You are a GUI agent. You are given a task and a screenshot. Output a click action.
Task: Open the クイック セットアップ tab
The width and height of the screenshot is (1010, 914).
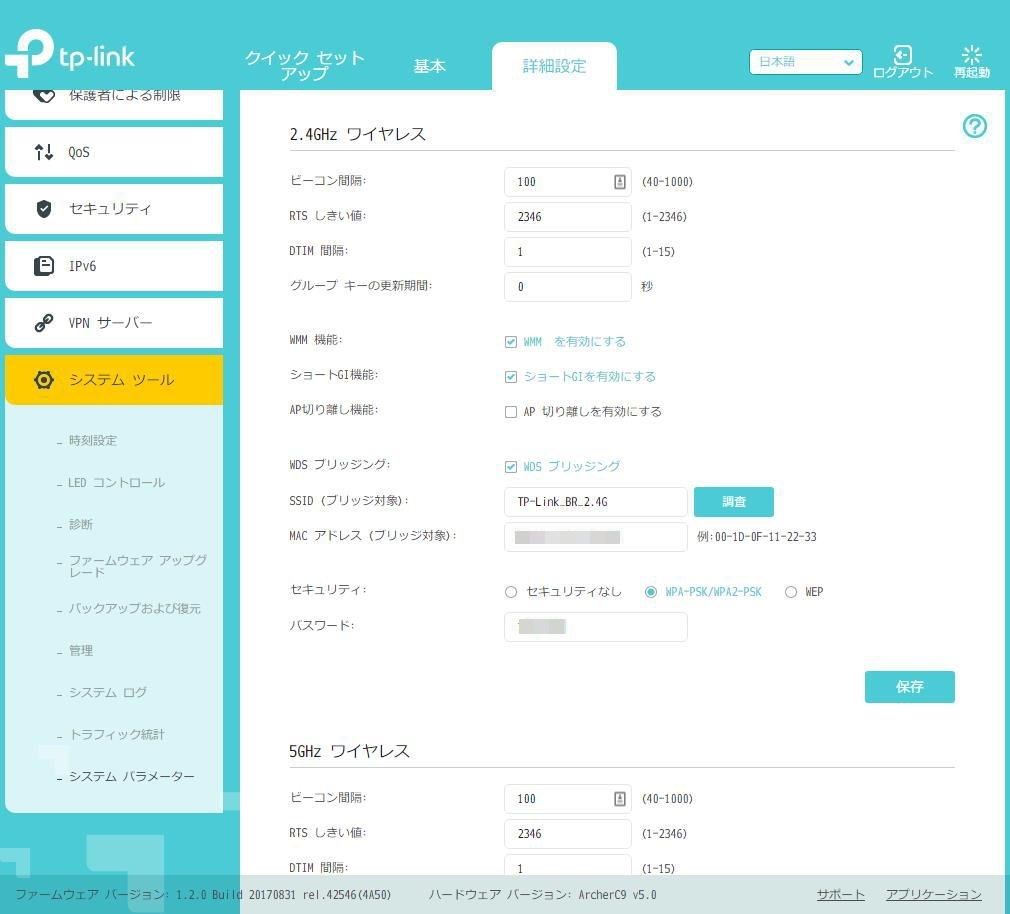[303, 66]
